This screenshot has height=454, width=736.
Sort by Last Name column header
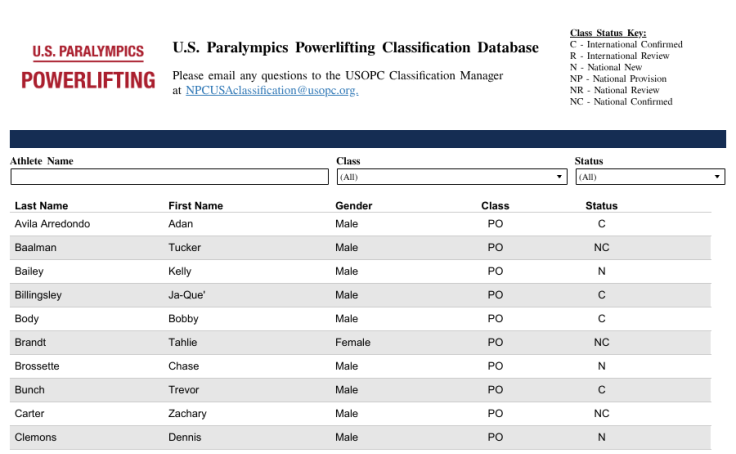coord(41,206)
